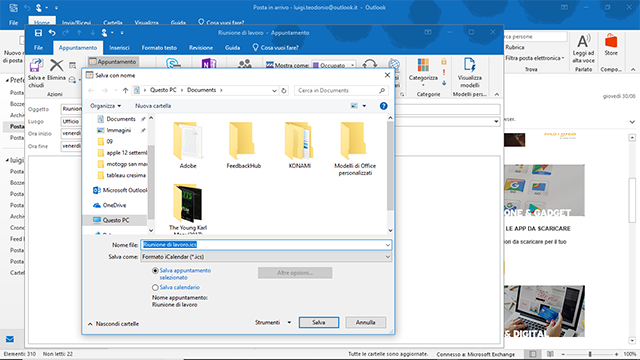This screenshot has height=360, width=640.
Task: Click the back arrow in Save dialog
Action: pyautogui.click(x=91, y=90)
